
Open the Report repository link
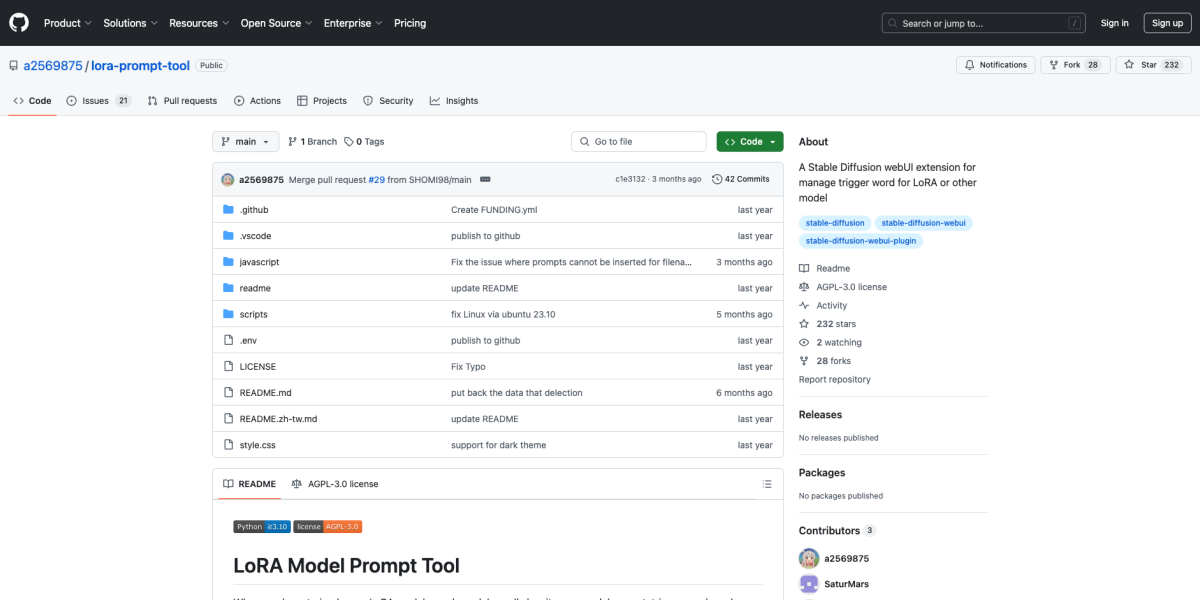pyautogui.click(x=834, y=379)
